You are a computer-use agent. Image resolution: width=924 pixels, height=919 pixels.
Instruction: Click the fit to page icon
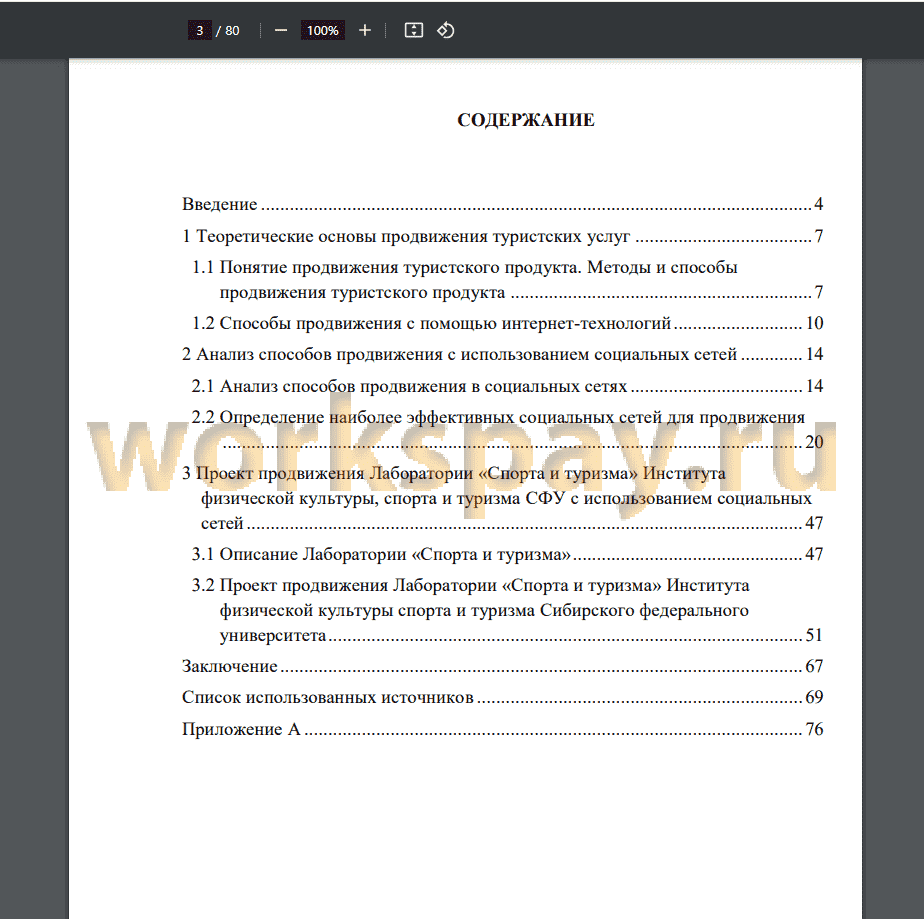tap(414, 31)
